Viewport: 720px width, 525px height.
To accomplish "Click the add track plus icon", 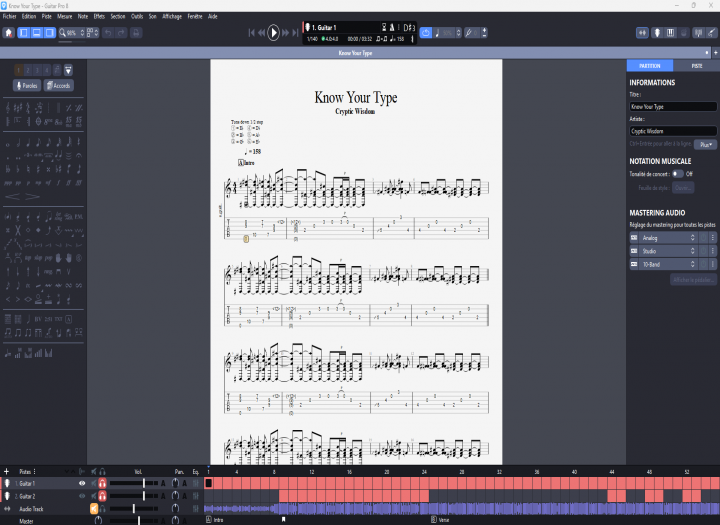I will (x=6, y=471).
